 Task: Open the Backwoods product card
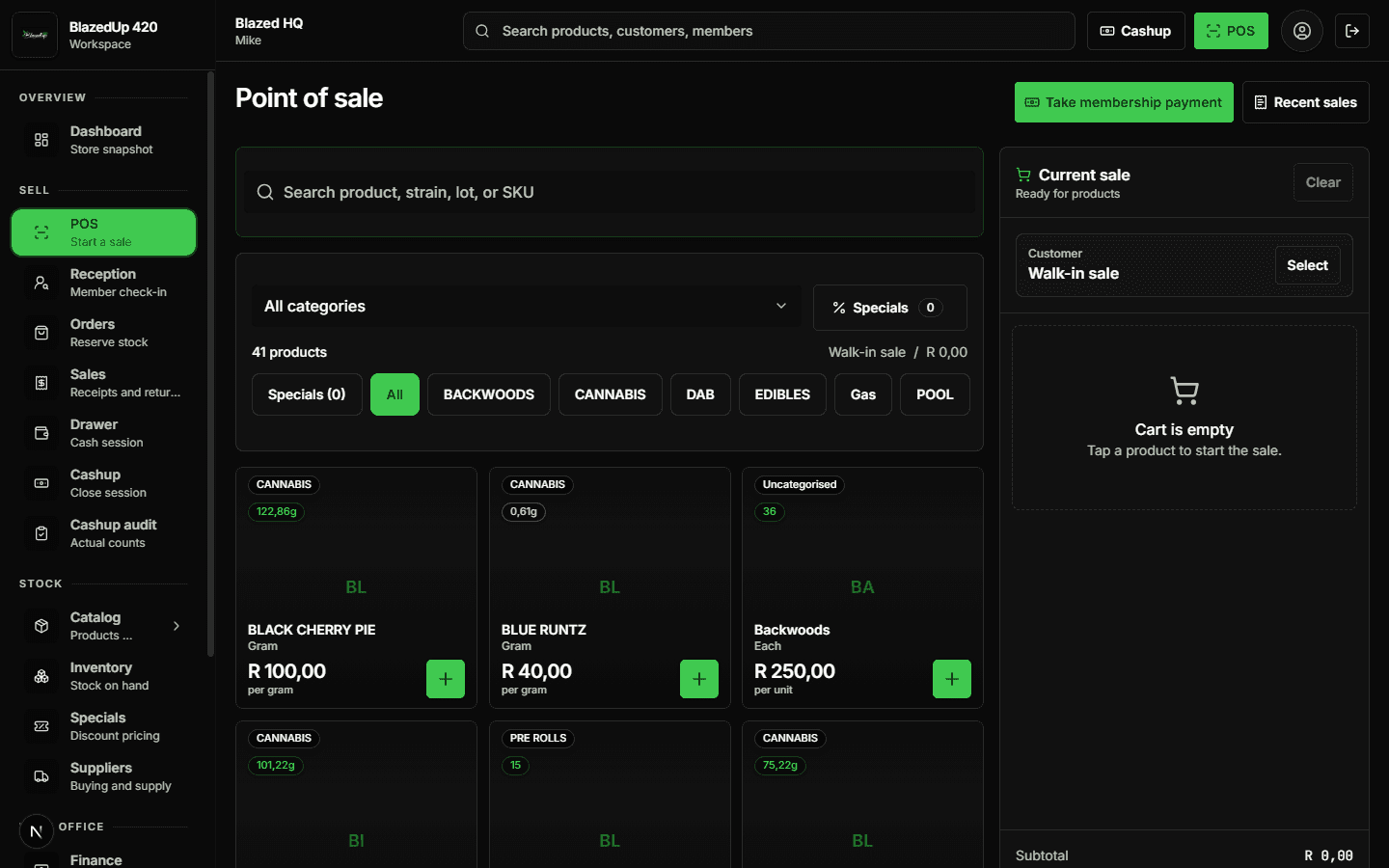862,587
